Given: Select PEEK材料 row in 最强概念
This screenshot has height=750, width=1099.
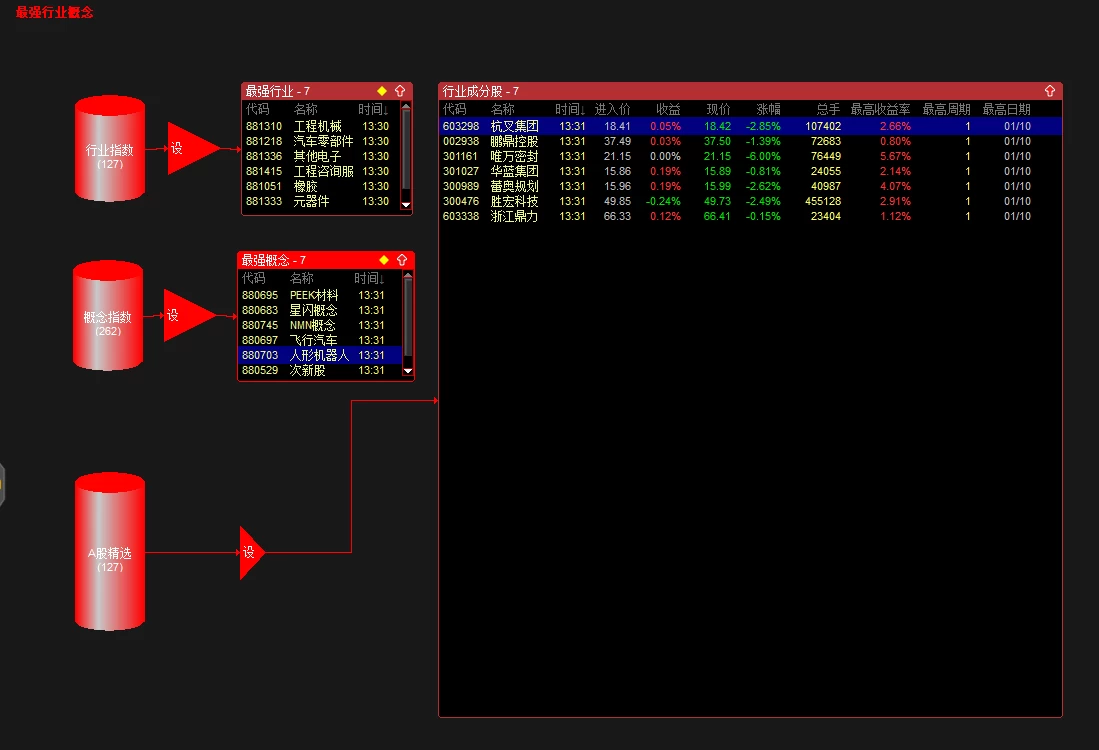Looking at the screenshot, I should click(320, 295).
